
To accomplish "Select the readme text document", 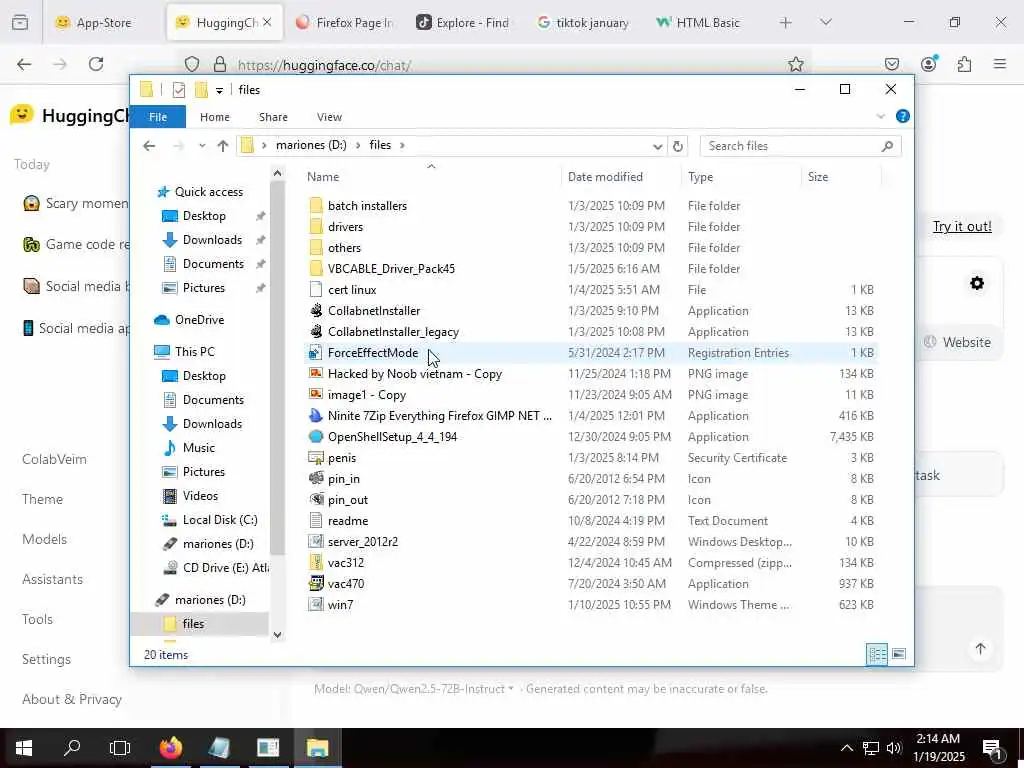I will pos(347,521).
